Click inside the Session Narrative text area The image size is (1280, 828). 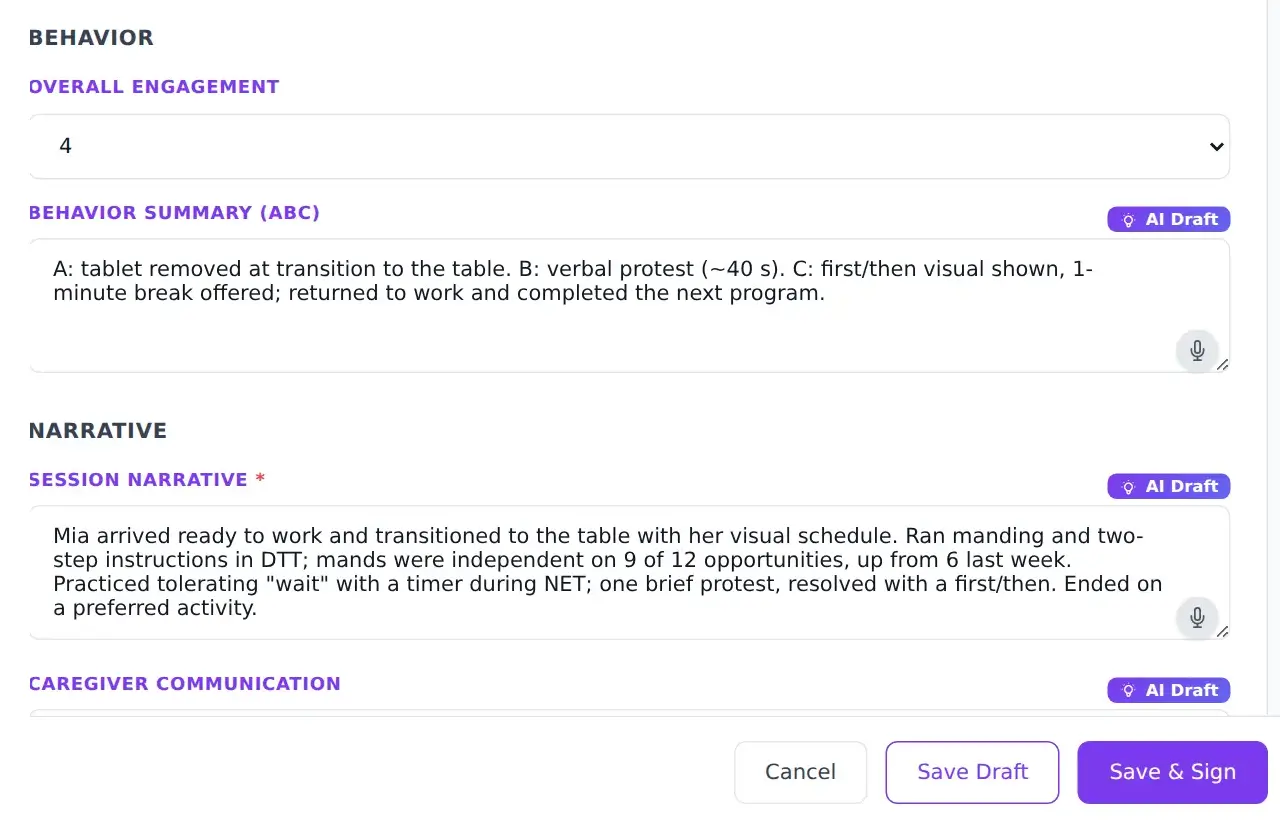(629, 573)
